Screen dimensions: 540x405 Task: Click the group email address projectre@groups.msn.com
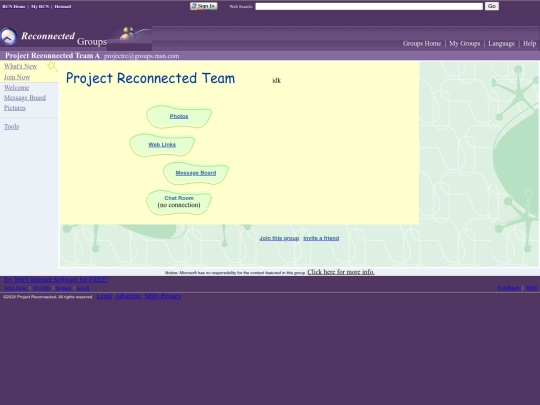tap(142, 56)
